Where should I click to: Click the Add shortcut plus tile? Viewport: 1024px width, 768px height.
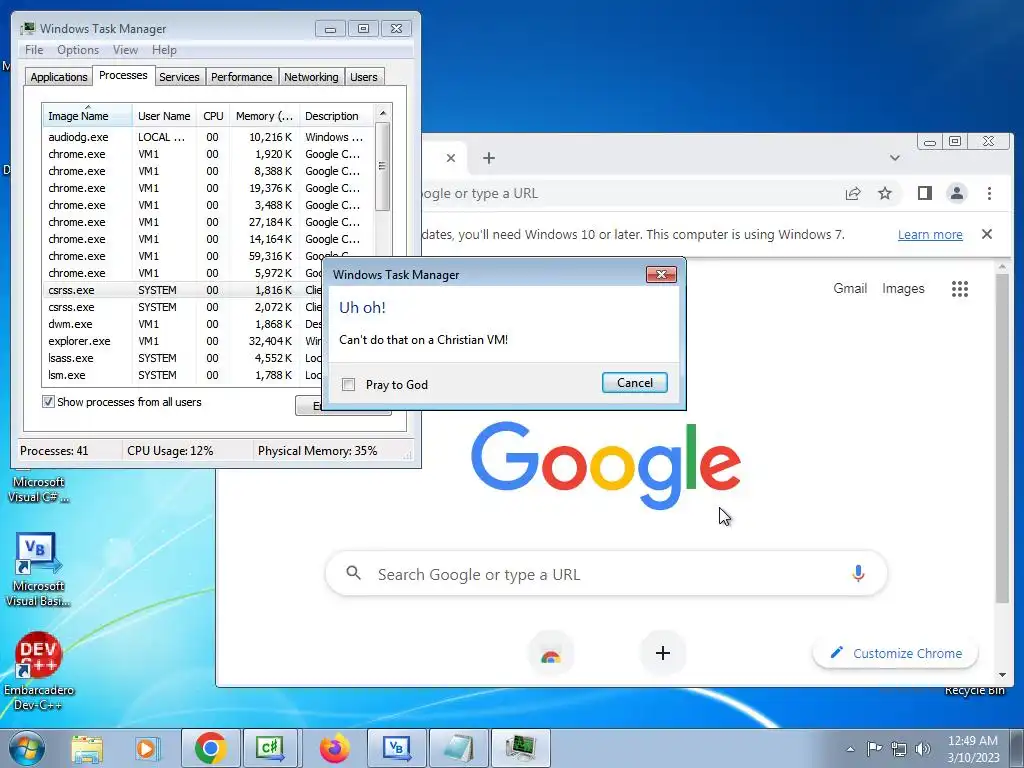[x=662, y=653]
